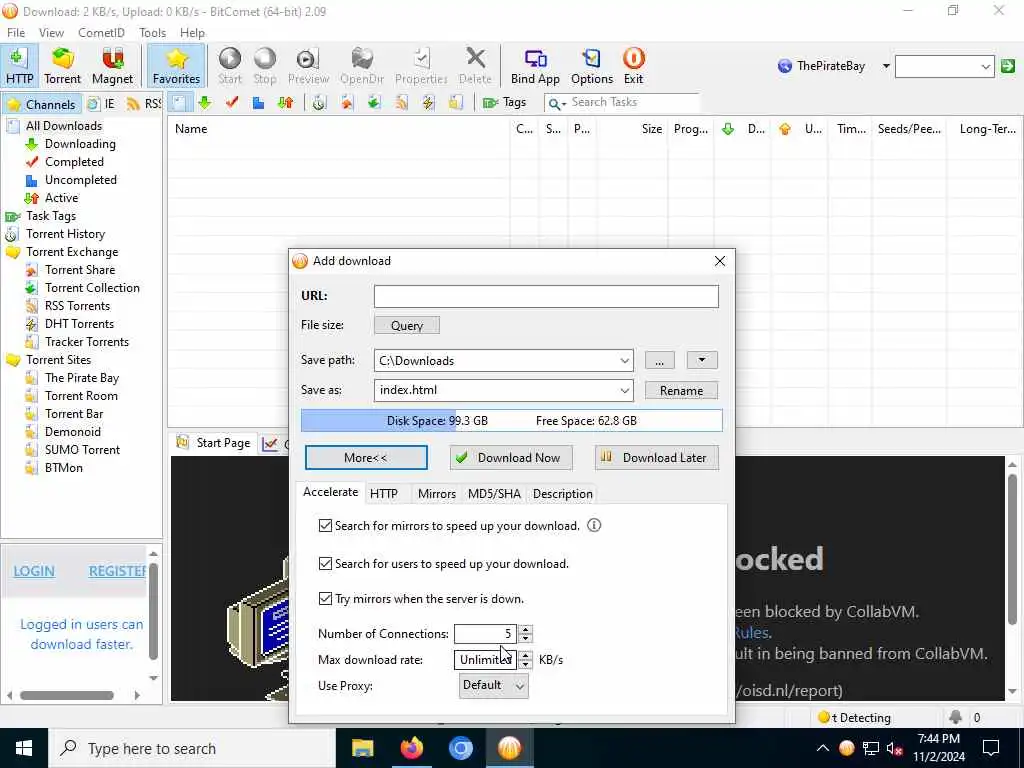The height and width of the screenshot is (768, 1024).
Task: Select DHT Torrents in sidebar
Action: point(79,324)
